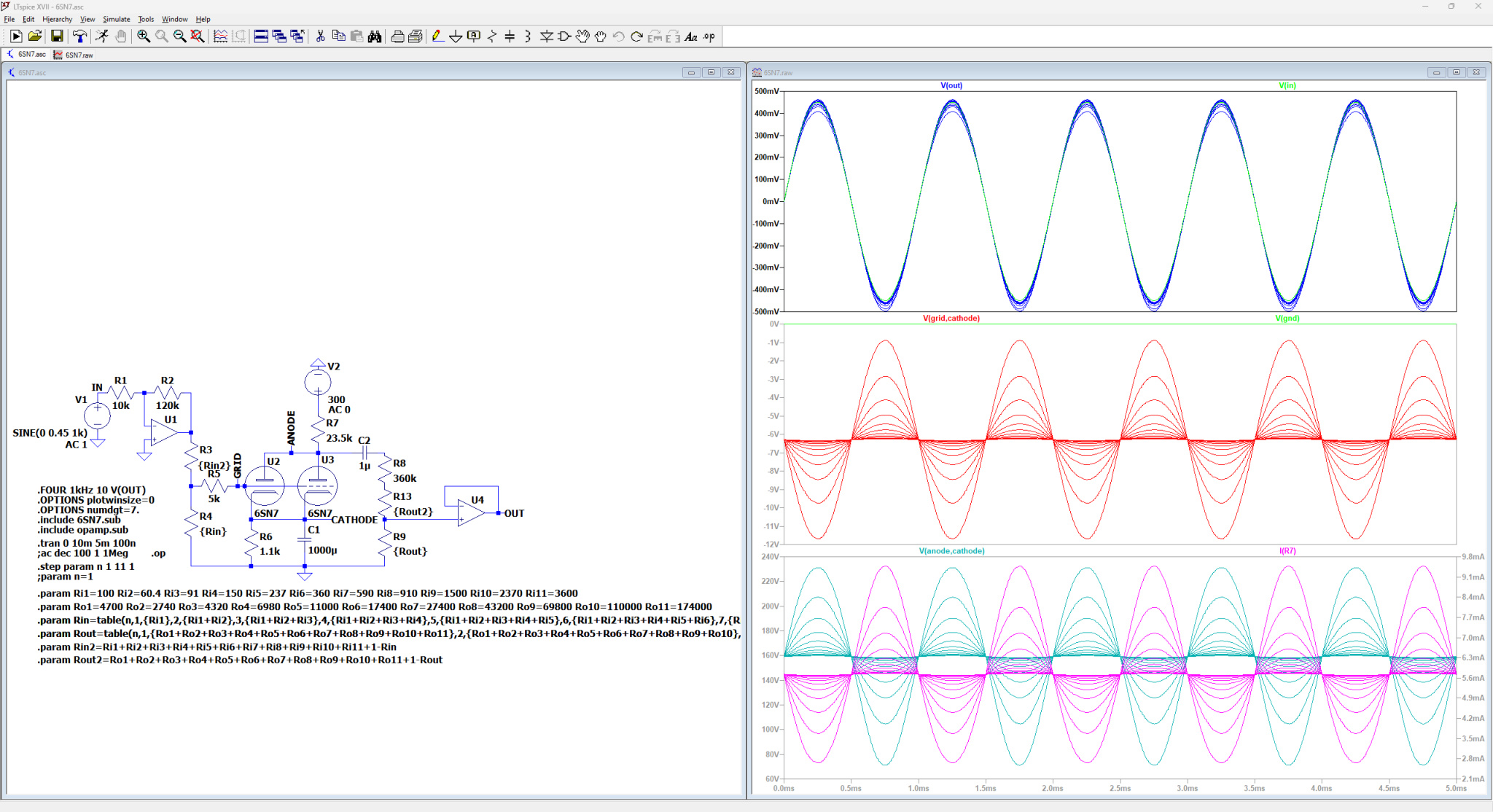Tile windows horizontally icon
The image size is (1493, 812).
coord(261,36)
